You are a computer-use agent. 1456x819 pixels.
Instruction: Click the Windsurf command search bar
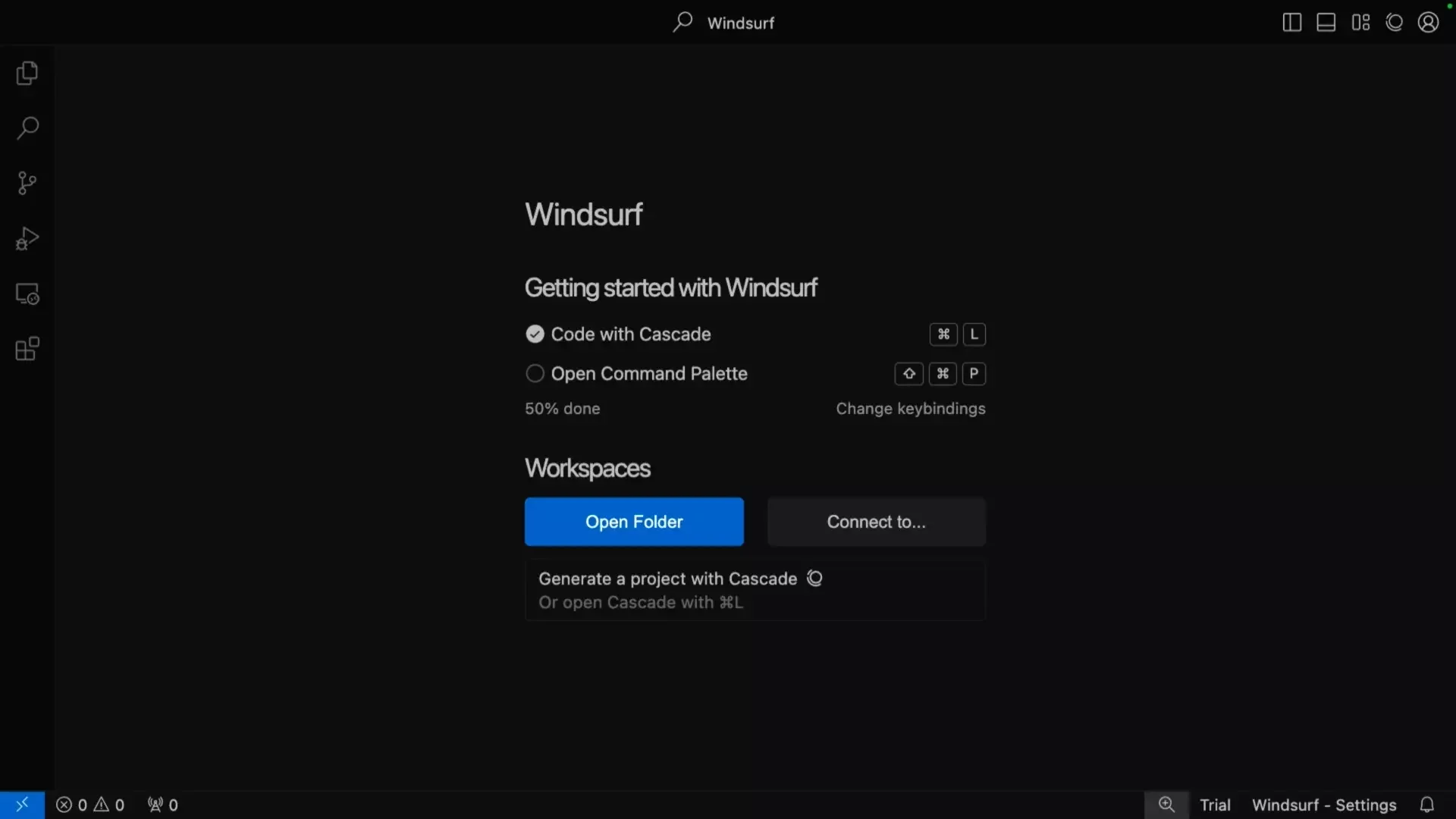[x=724, y=22]
